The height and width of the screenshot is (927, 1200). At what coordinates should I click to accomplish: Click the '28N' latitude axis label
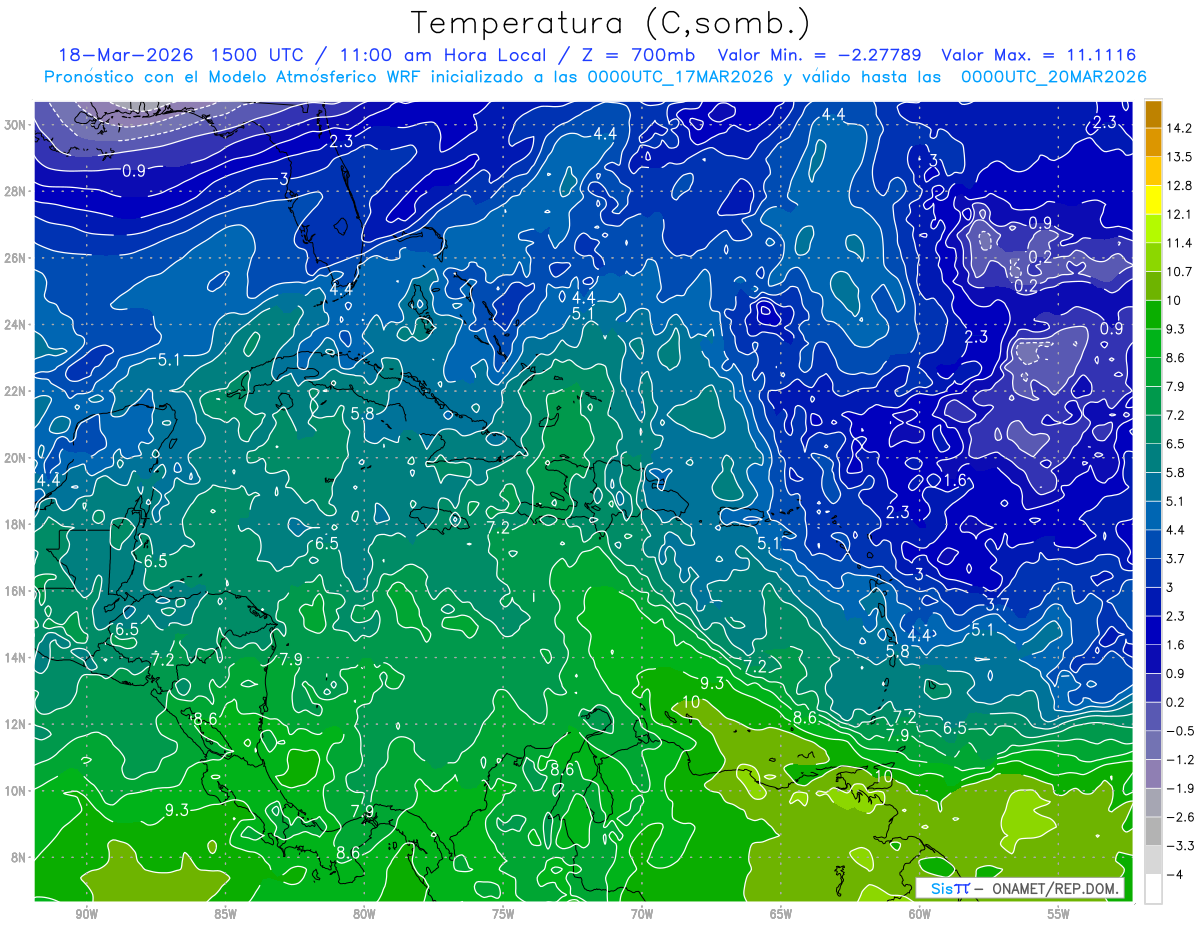pos(16,191)
